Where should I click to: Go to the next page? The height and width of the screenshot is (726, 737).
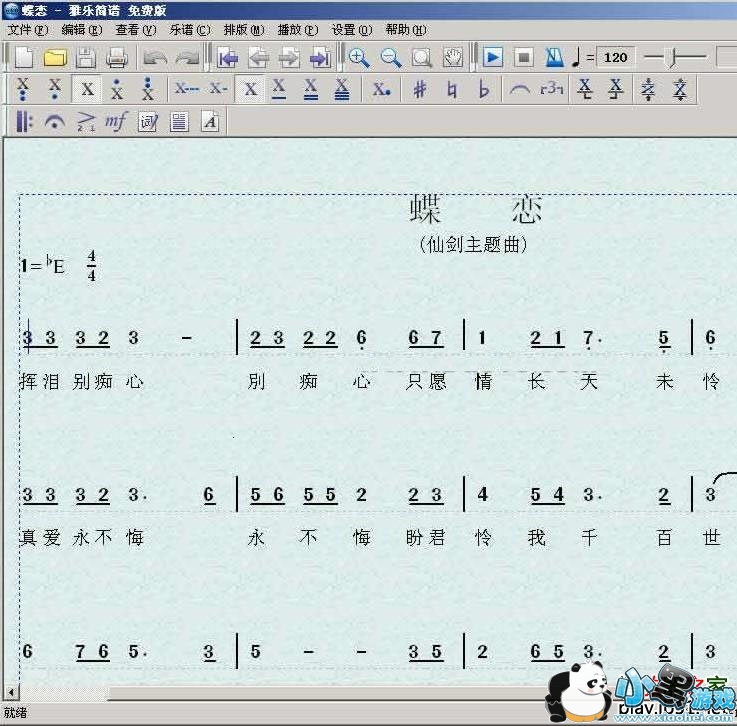pos(289,58)
